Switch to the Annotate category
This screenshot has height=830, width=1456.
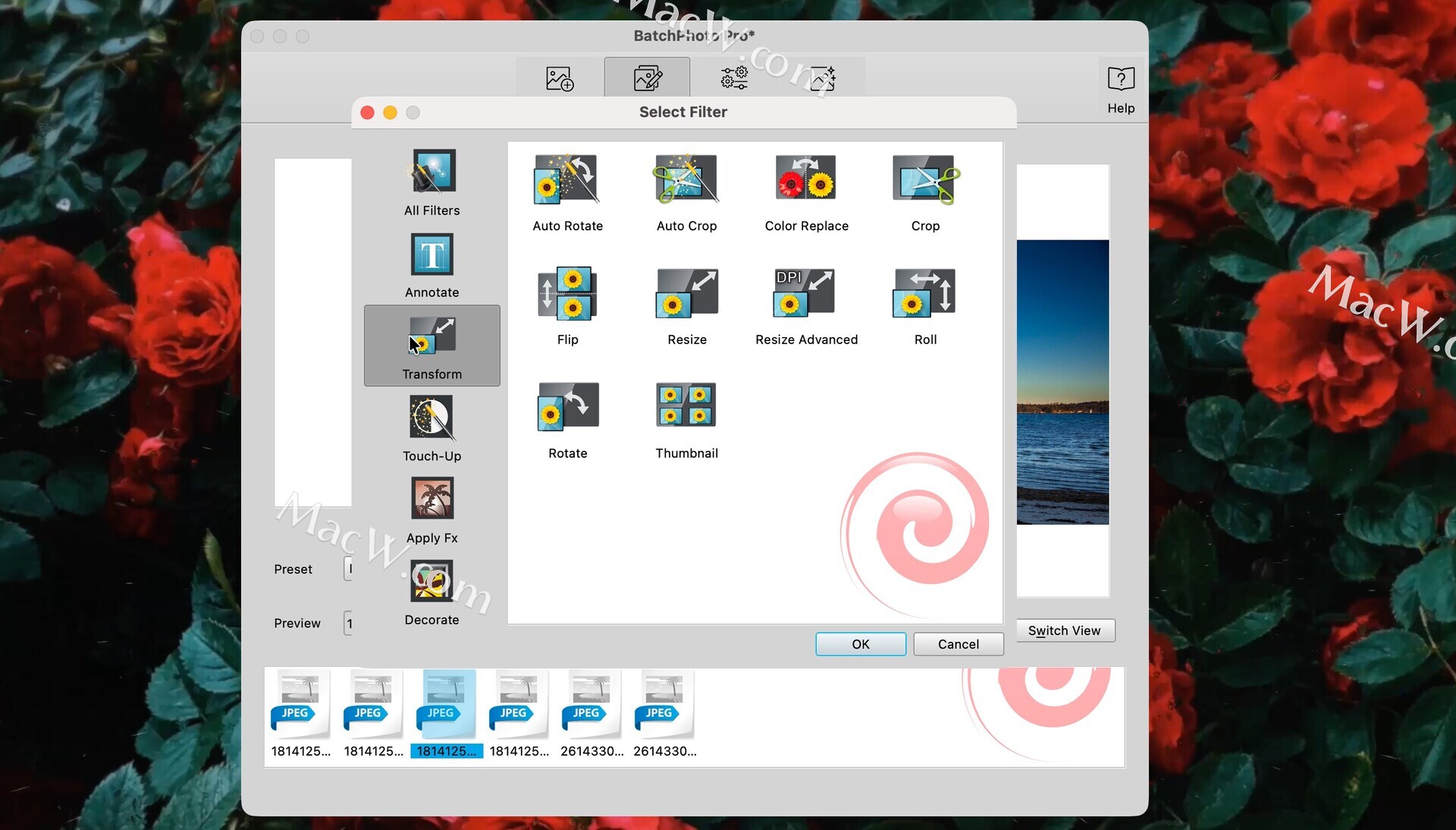click(431, 255)
